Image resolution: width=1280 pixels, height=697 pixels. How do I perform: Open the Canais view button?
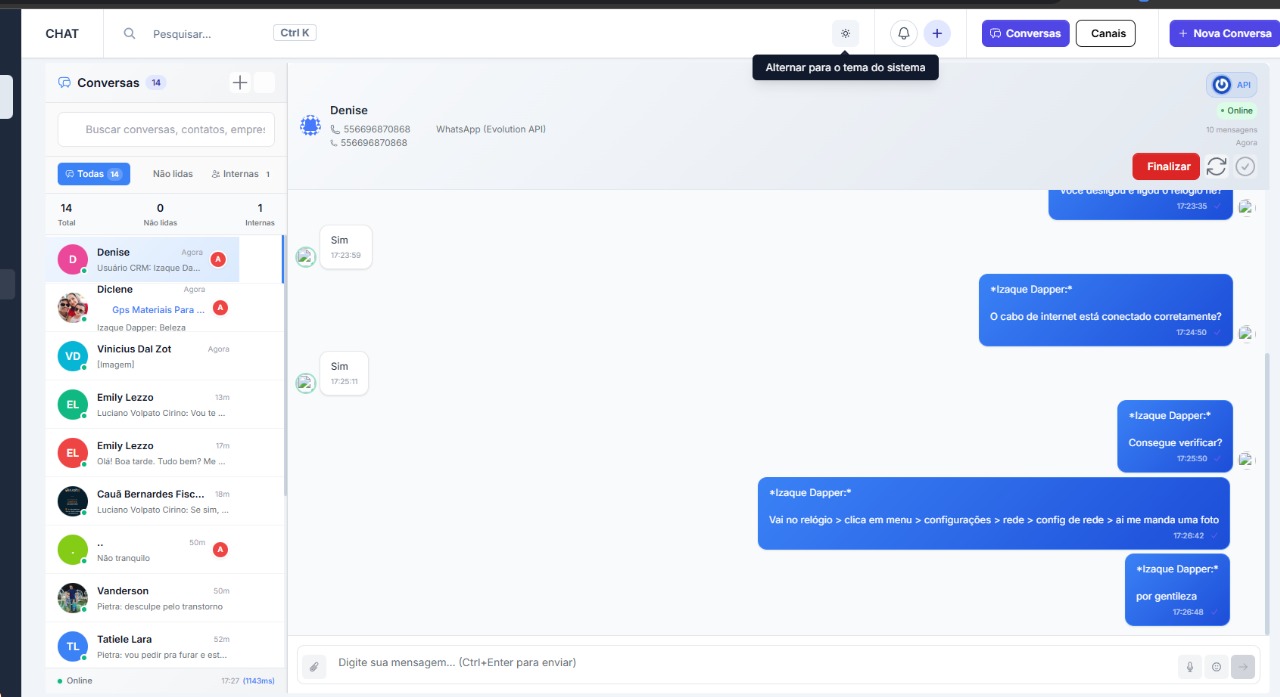[1105, 33]
